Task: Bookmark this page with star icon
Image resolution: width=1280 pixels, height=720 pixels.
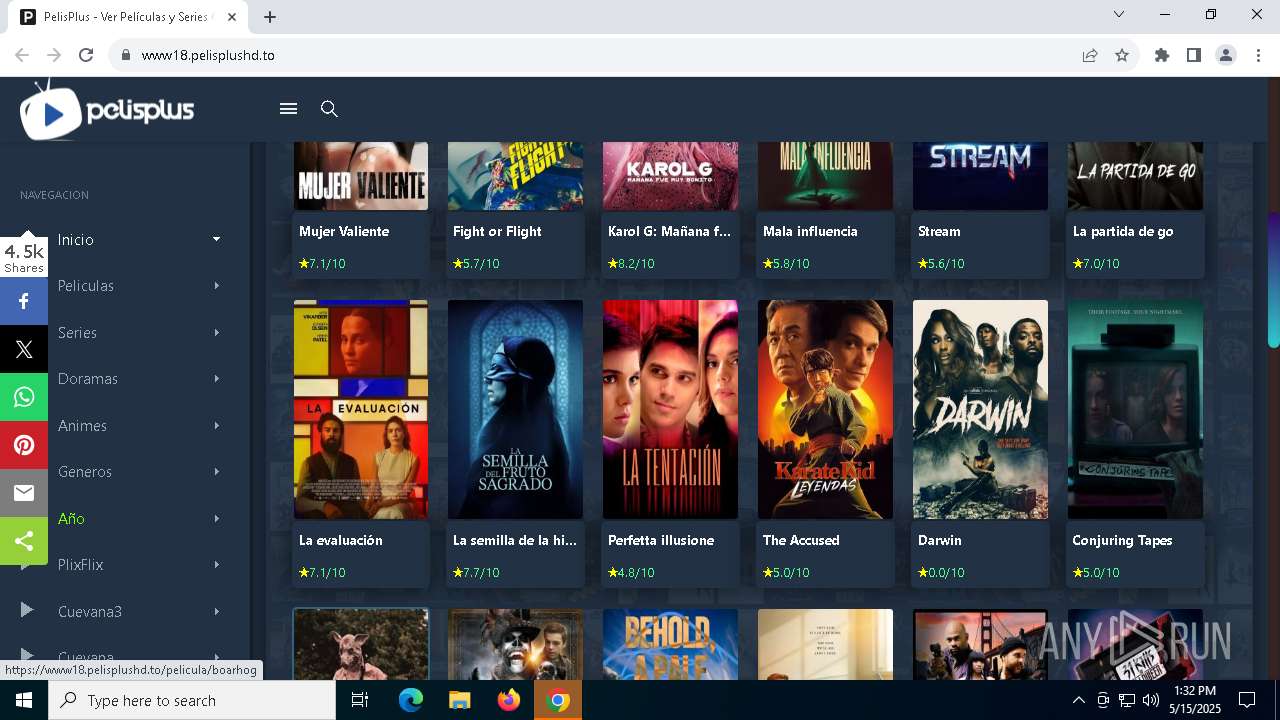Action: pos(1122,55)
